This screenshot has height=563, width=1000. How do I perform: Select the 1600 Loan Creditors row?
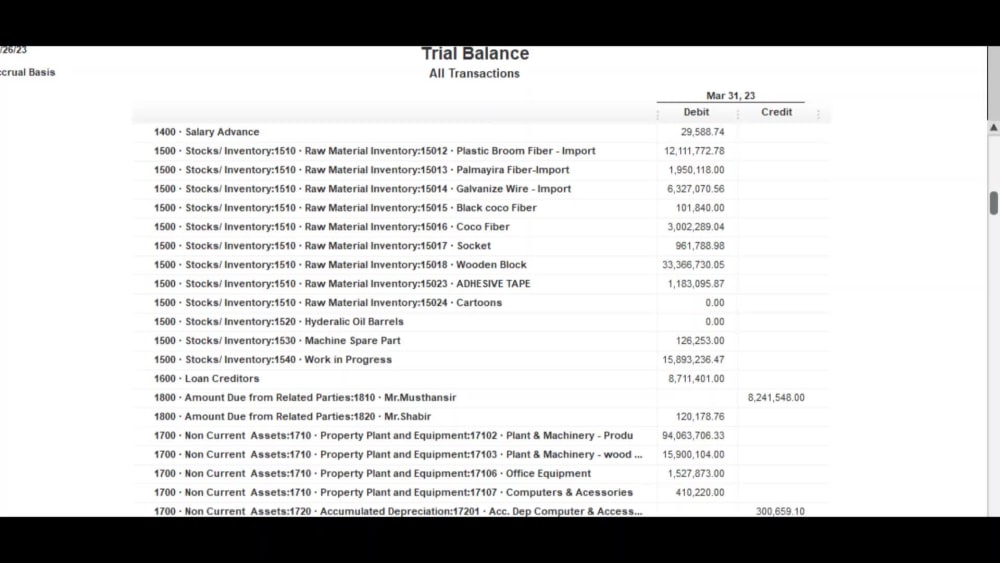click(482, 379)
